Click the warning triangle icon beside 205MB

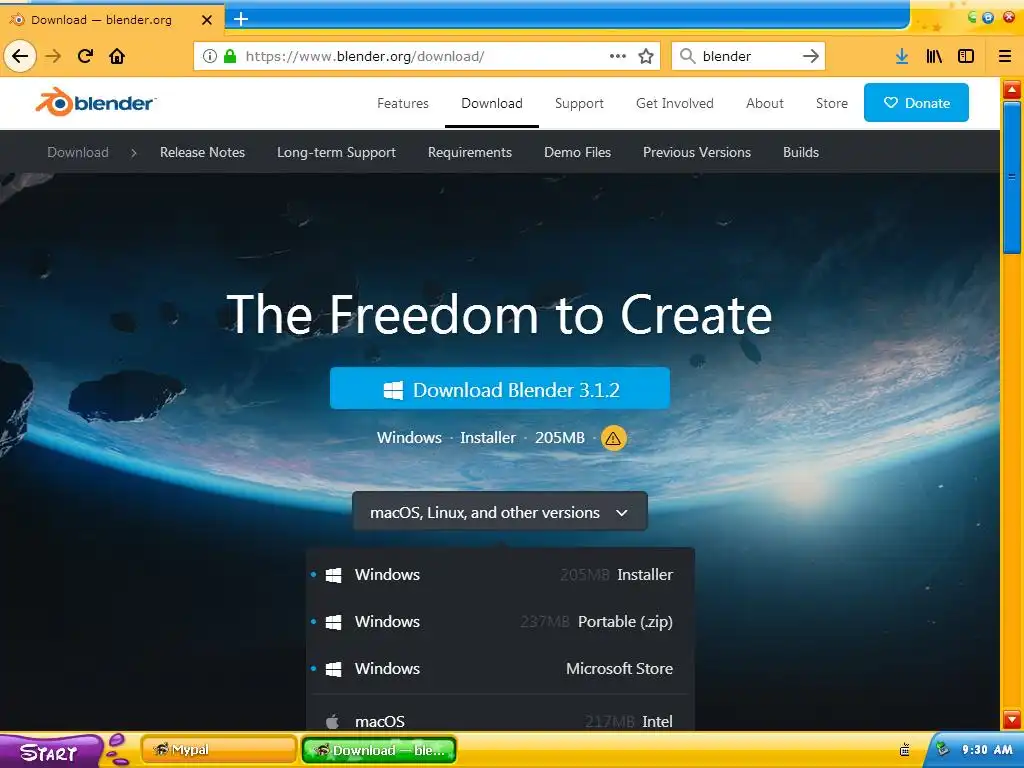tap(613, 438)
